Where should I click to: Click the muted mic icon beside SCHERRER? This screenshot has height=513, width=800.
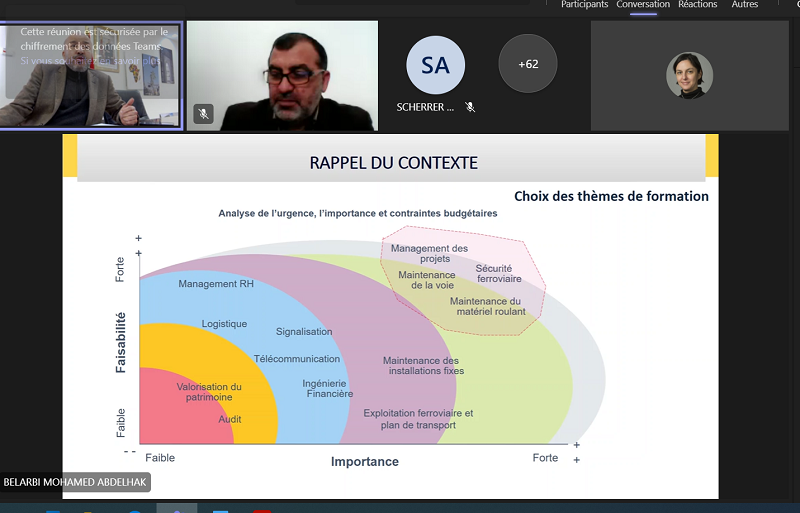pos(470,107)
